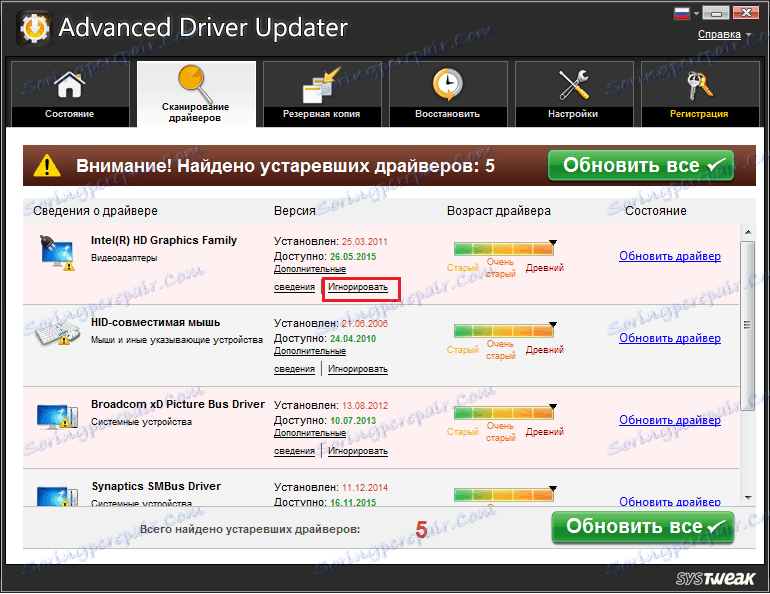Click the scrollbar down arrow in driver list
Screen dimensions: 770x594
[748, 498]
